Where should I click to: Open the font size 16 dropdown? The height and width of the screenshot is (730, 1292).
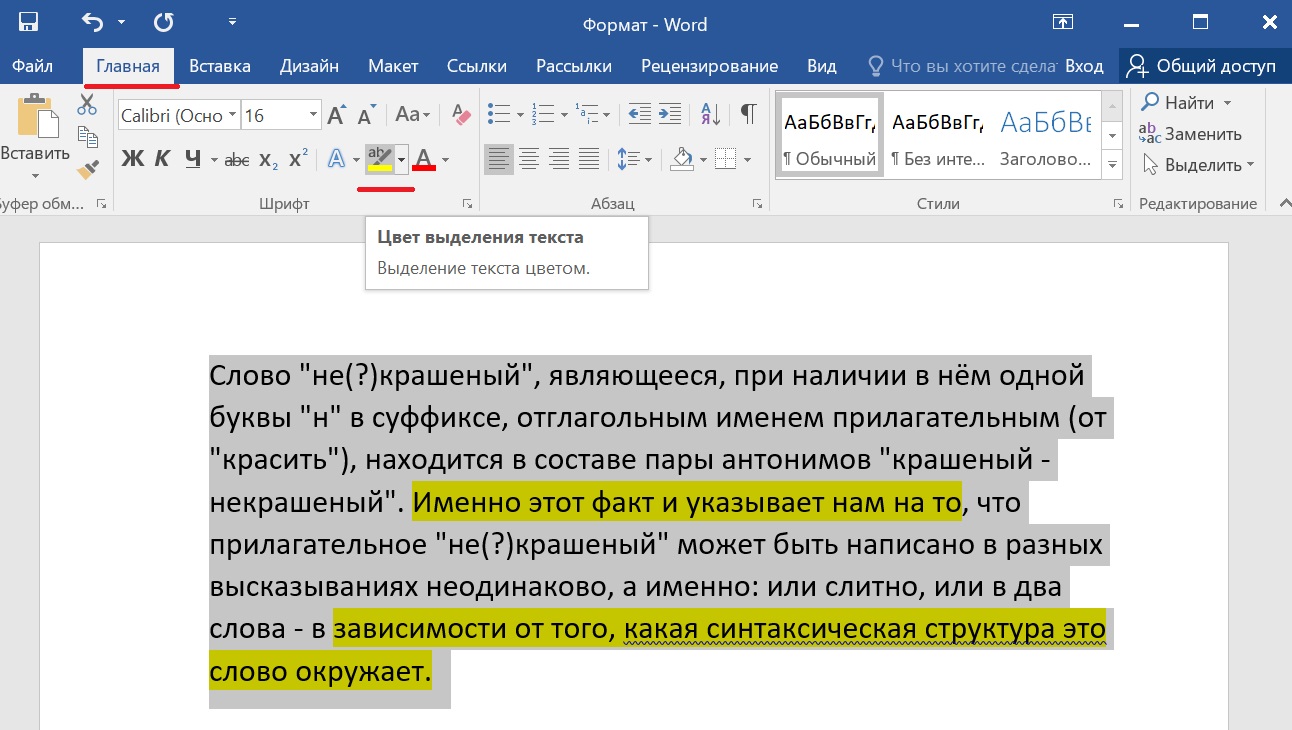click(314, 115)
